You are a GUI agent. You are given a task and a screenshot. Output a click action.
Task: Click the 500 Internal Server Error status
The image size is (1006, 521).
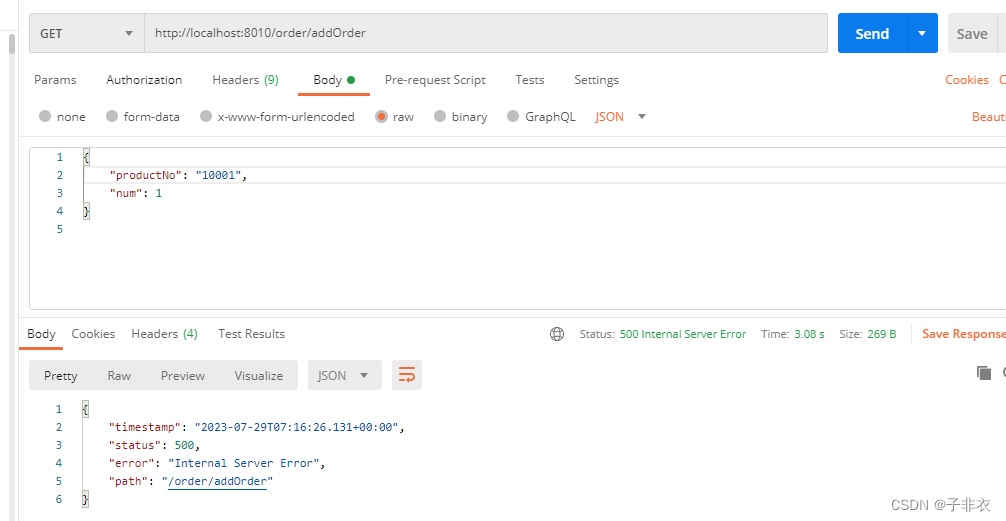click(x=683, y=334)
